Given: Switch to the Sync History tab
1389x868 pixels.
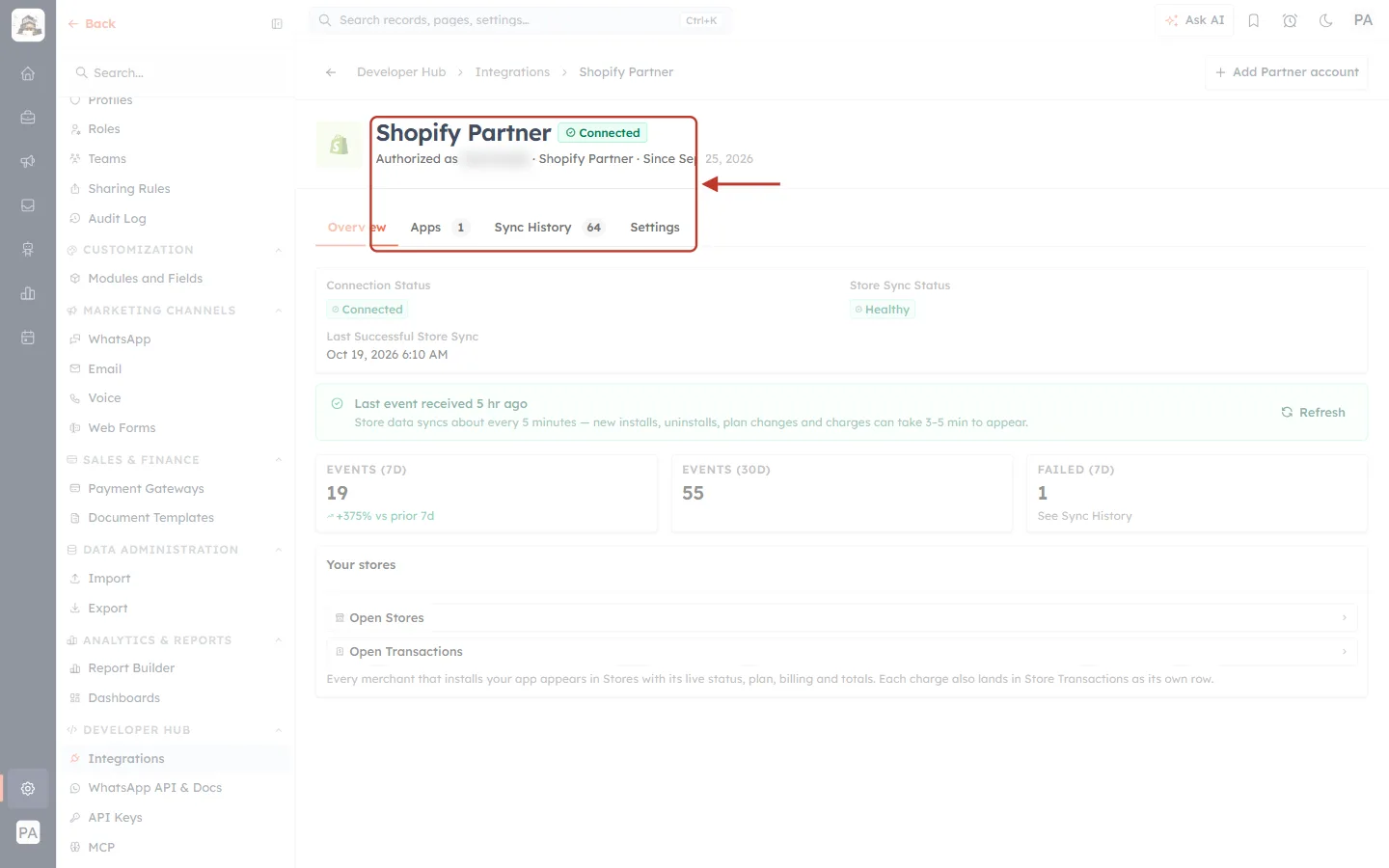Looking at the screenshot, I should (x=548, y=228).
